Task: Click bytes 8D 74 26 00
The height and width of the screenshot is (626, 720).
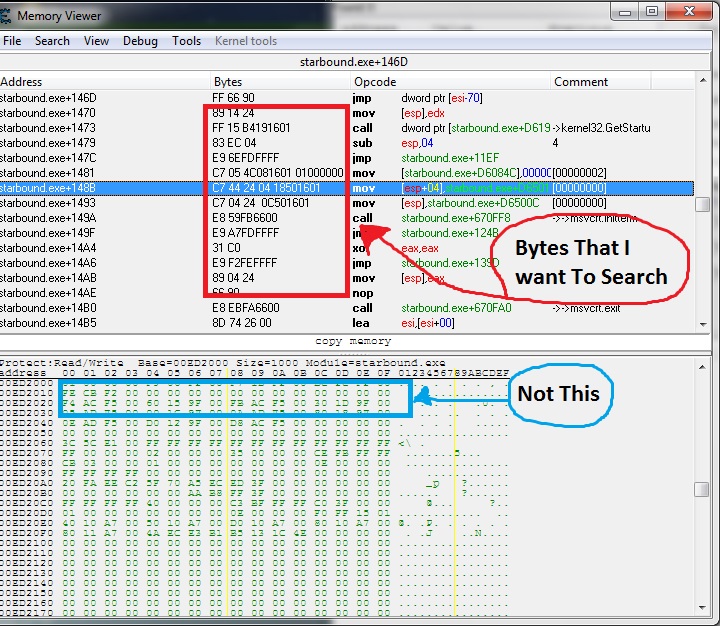Action: [x=242, y=323]
